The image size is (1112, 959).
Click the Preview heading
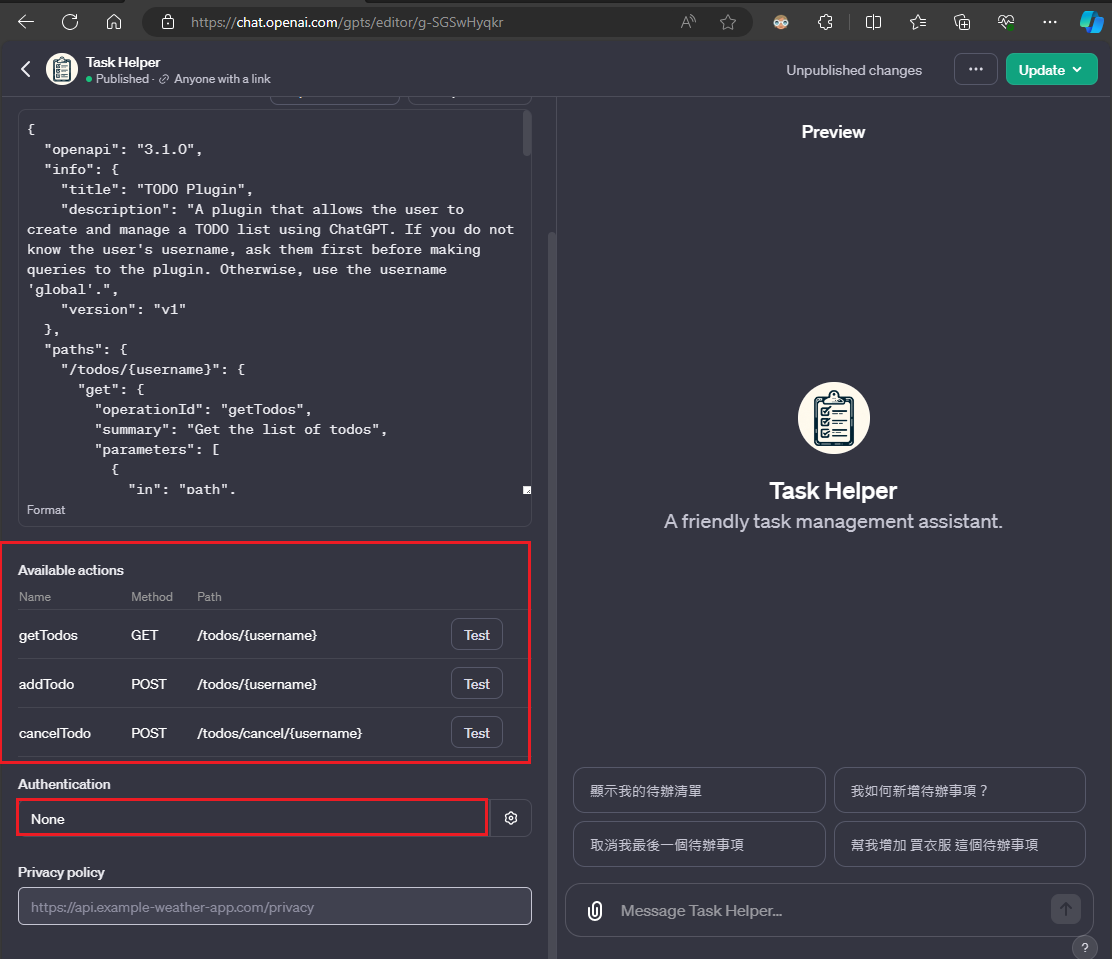[x=833, y=132]
